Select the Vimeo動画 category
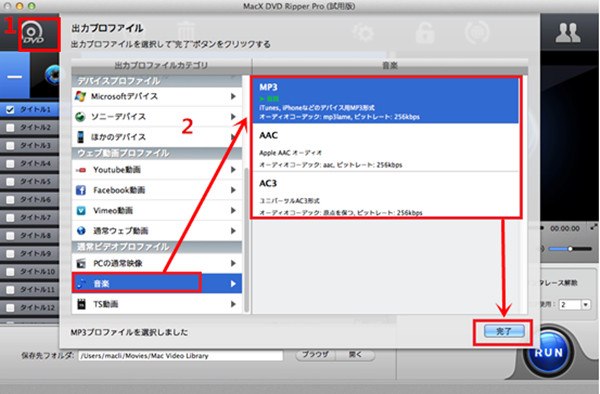 pos(157,210)
